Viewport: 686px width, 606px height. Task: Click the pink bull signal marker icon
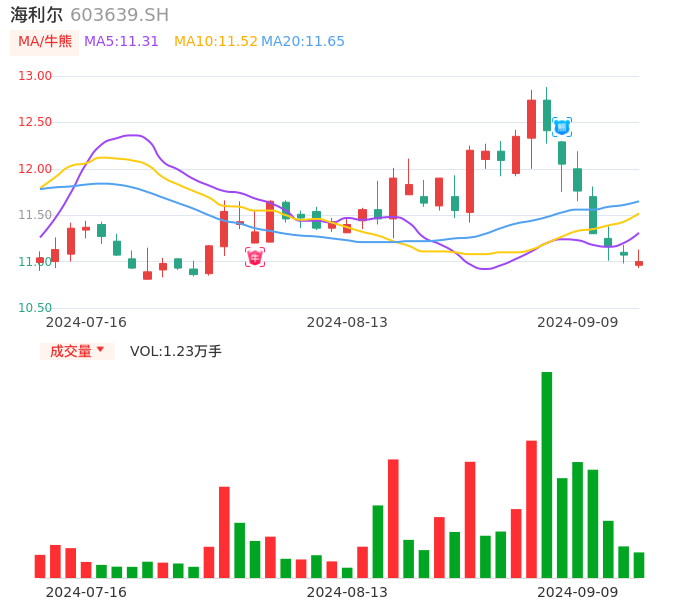click(255, 257)
